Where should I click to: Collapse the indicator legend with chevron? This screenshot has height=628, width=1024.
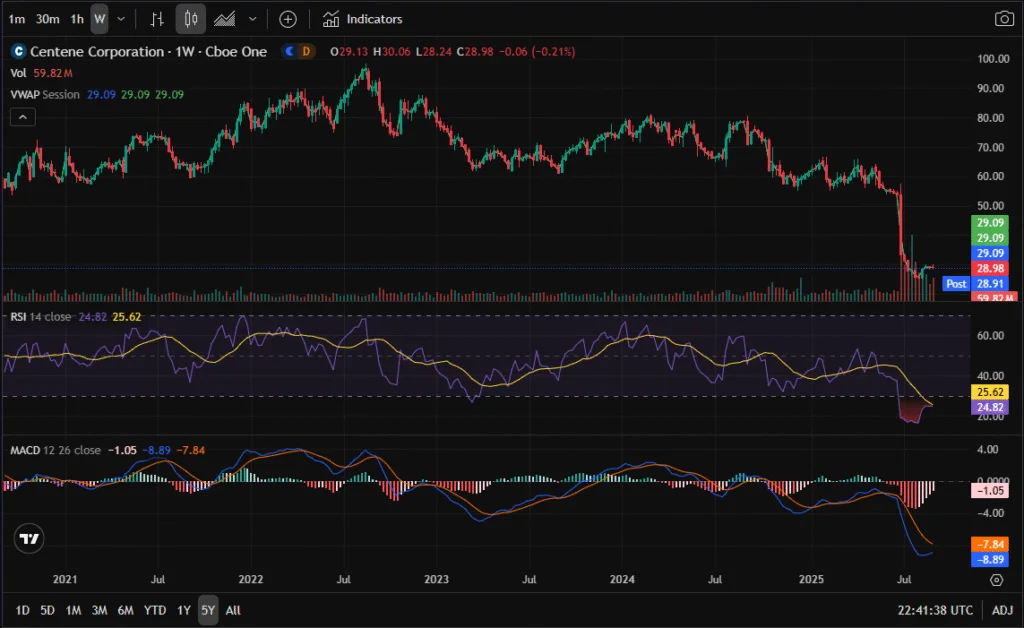pos(22,117)
